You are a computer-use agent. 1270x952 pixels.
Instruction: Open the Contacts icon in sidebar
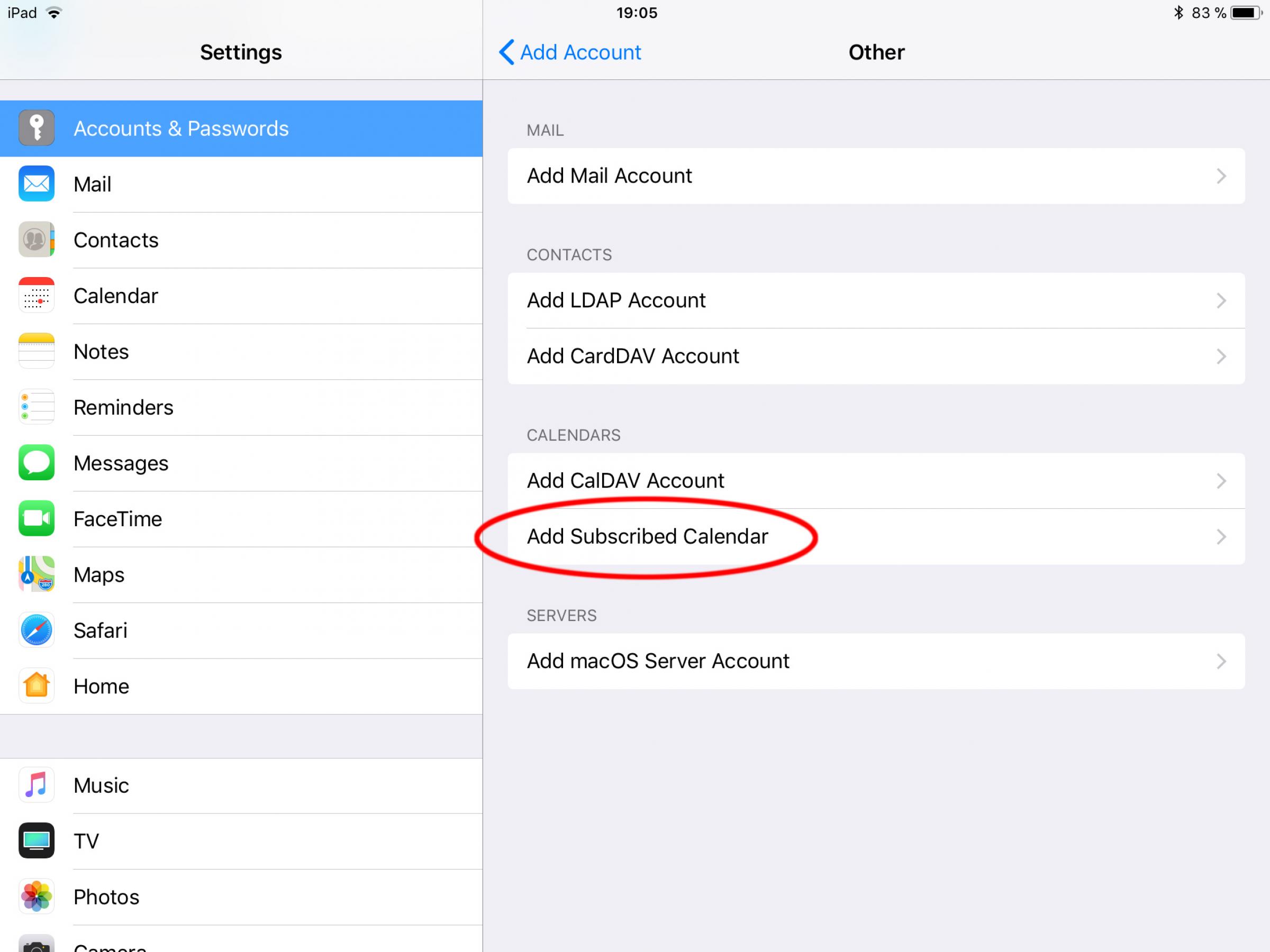36,239
